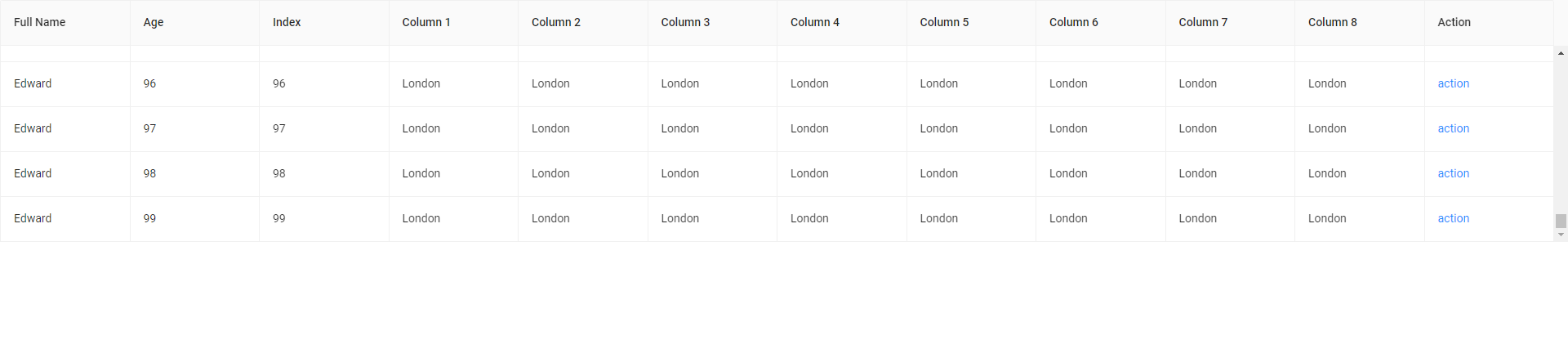Click the Index column header
The image size is (1568, 358).
287,22
